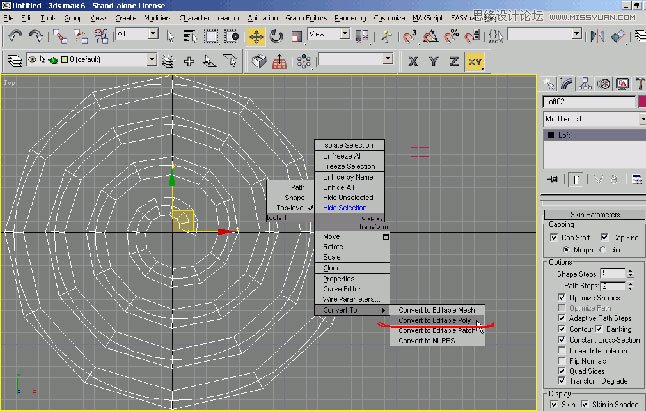Select the Morph capping radio button
The height and width of the screenshot is (411, 646).
coord(564,250)
